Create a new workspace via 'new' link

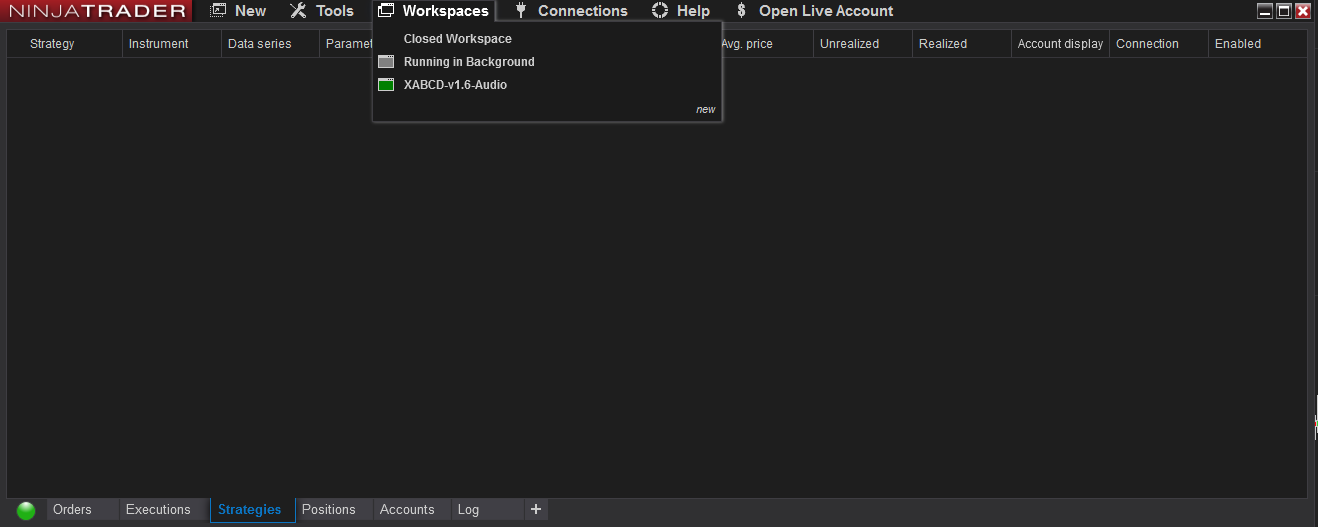(x=706, y=109)
